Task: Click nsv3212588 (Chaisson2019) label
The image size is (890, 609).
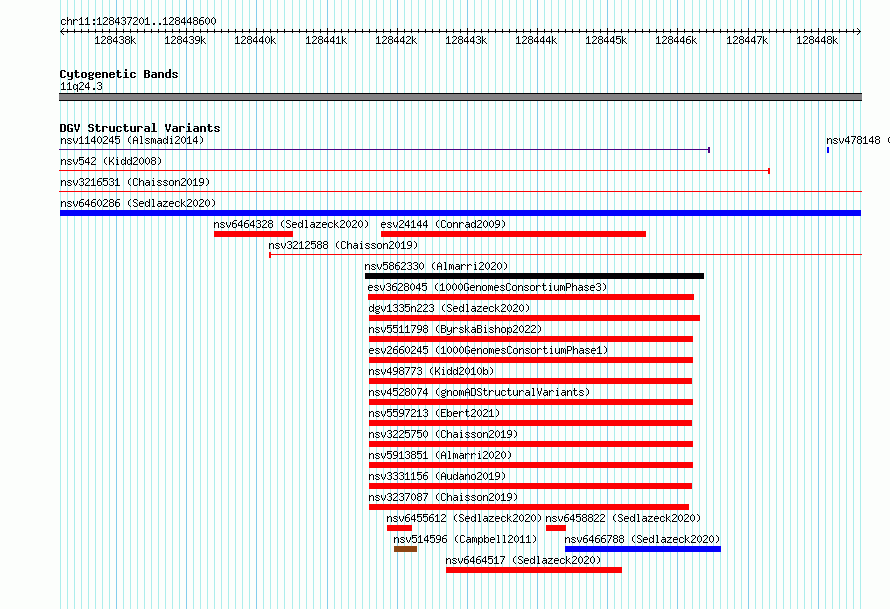Action: tap(343, 245)
